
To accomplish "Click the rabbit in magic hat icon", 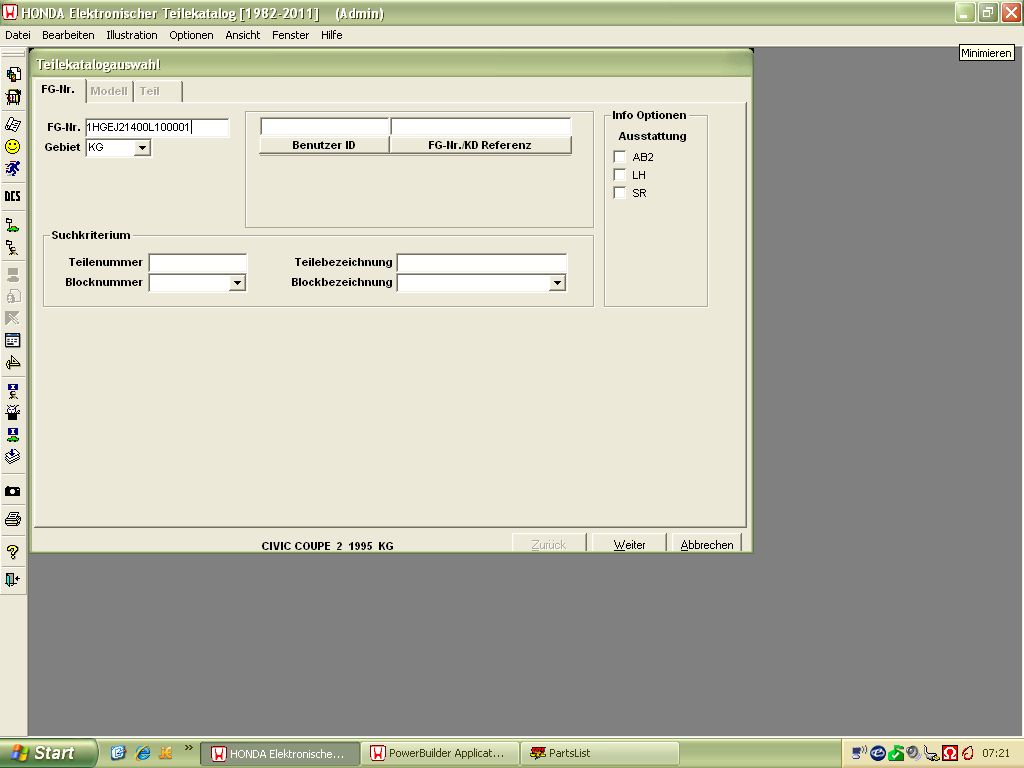I will (x=13, y=413).
